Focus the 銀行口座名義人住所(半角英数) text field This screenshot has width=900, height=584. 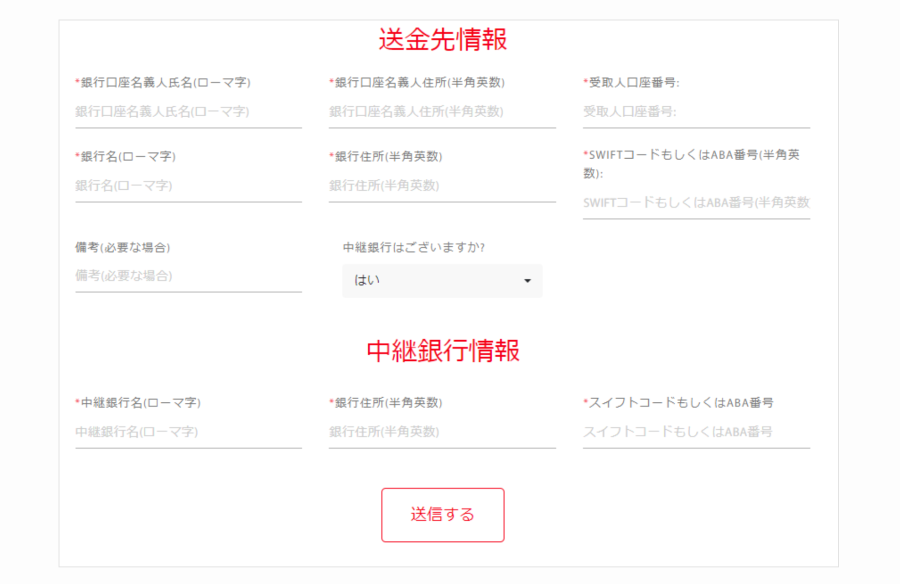[x=442, y=112]
